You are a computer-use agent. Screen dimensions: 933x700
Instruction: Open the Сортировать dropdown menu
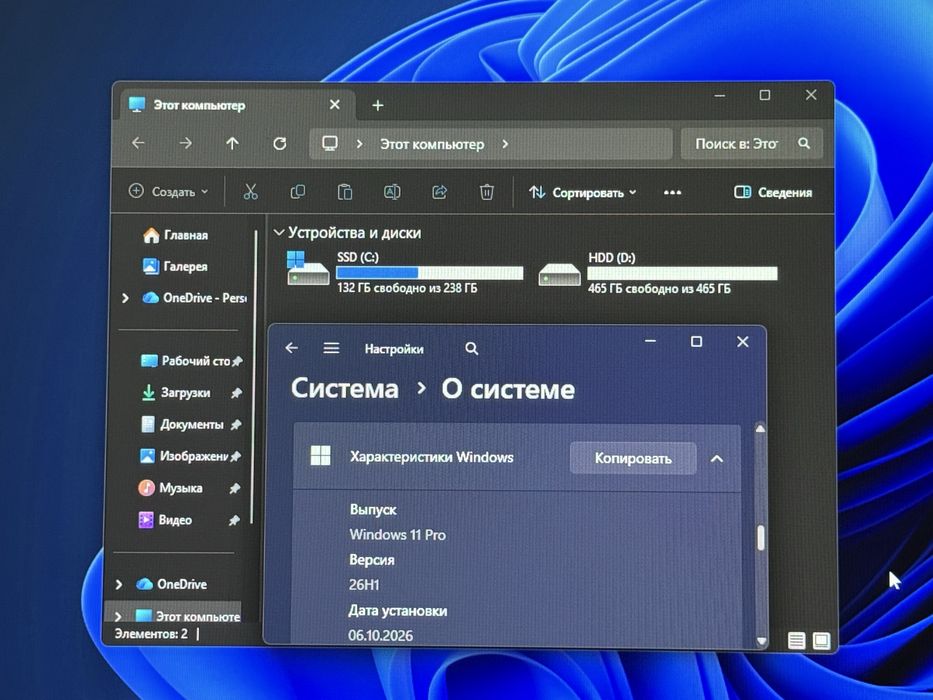click(583, 192)
